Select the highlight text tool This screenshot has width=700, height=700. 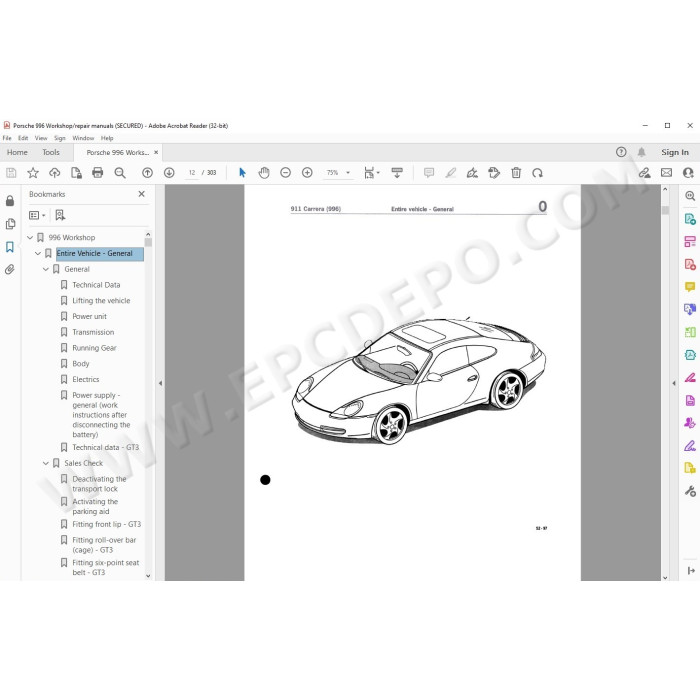[450, 173]
